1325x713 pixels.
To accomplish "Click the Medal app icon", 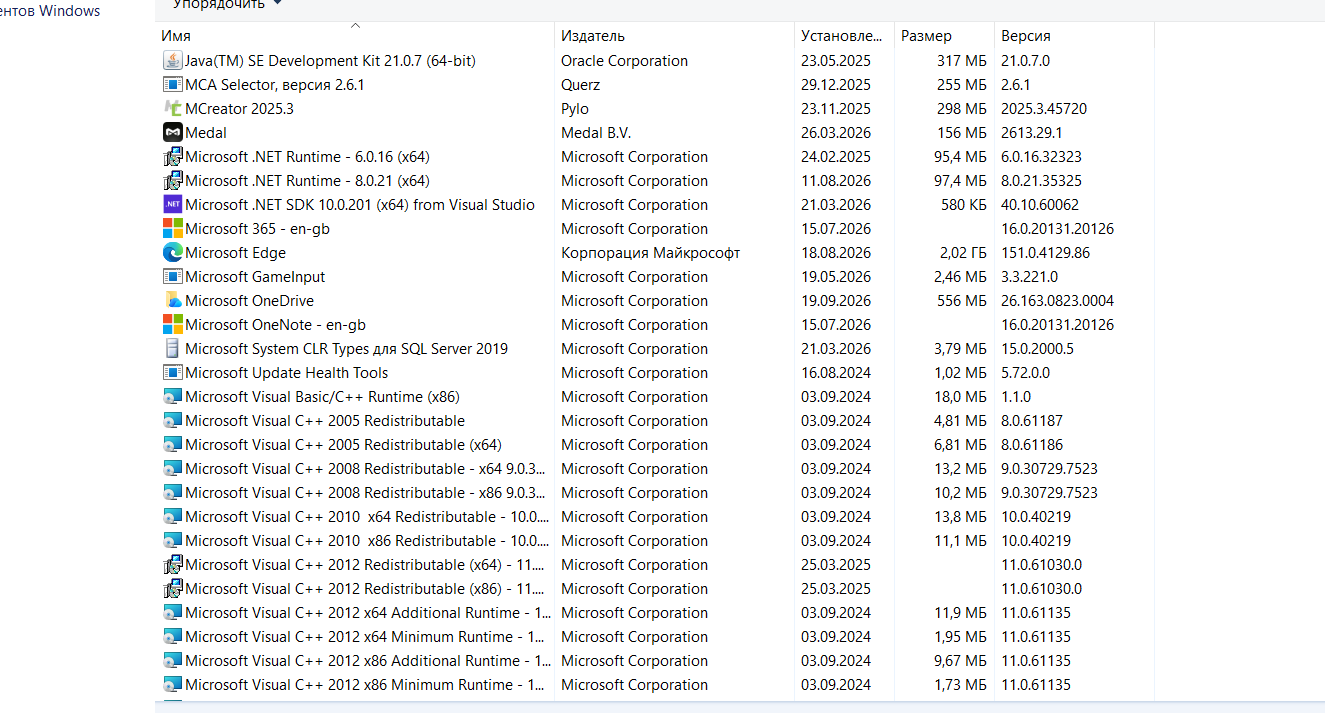I will 172,133.
